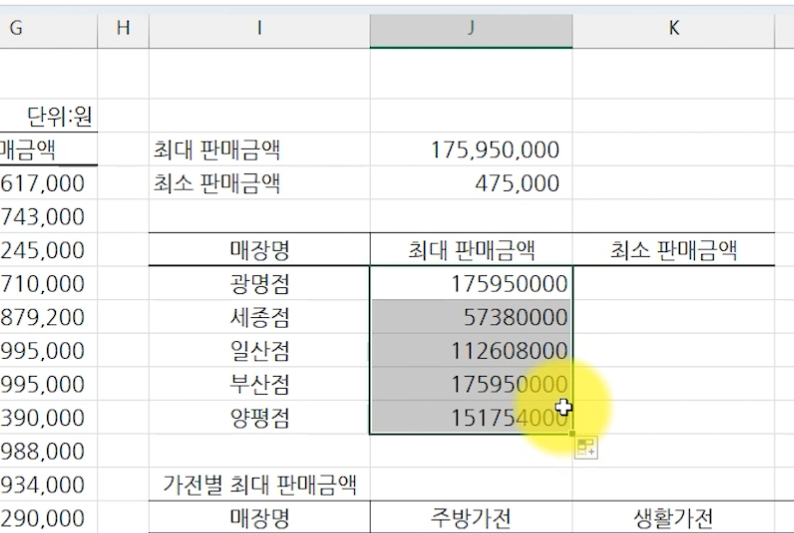
Task: Select the 245,000 cell in column G
Action: click(49, 250)
